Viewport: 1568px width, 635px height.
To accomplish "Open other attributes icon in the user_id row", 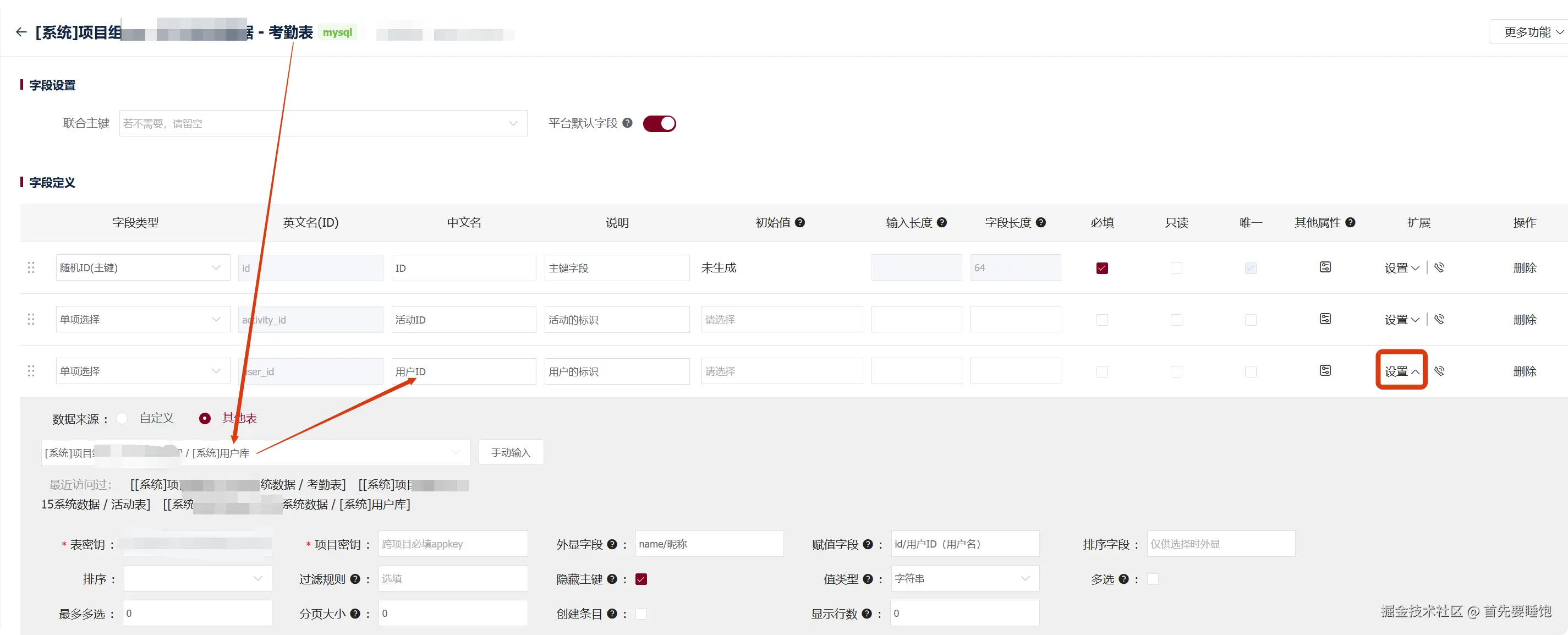I will coord(1325,371).
